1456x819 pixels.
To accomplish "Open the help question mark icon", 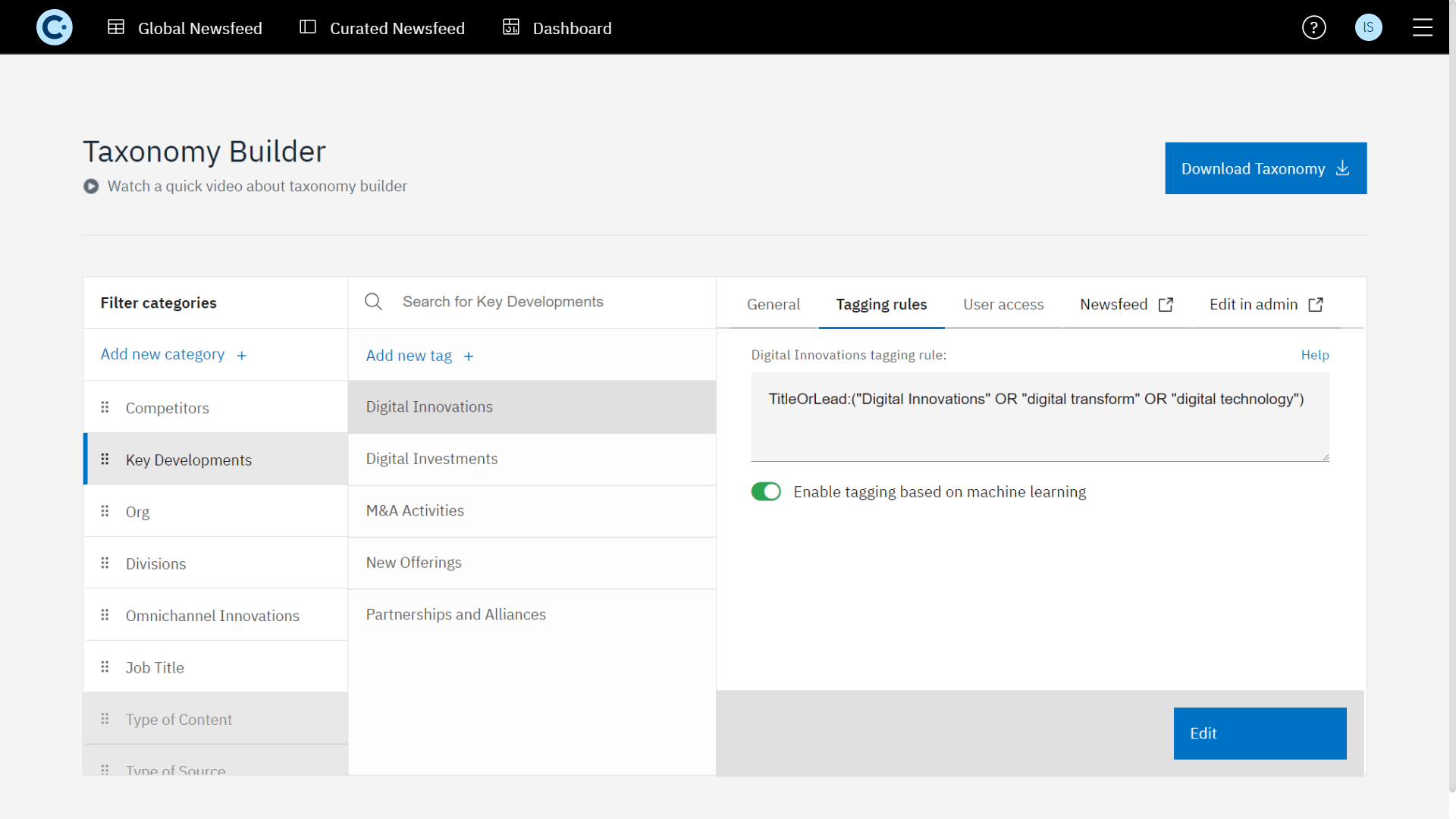I will (1313, 27).
